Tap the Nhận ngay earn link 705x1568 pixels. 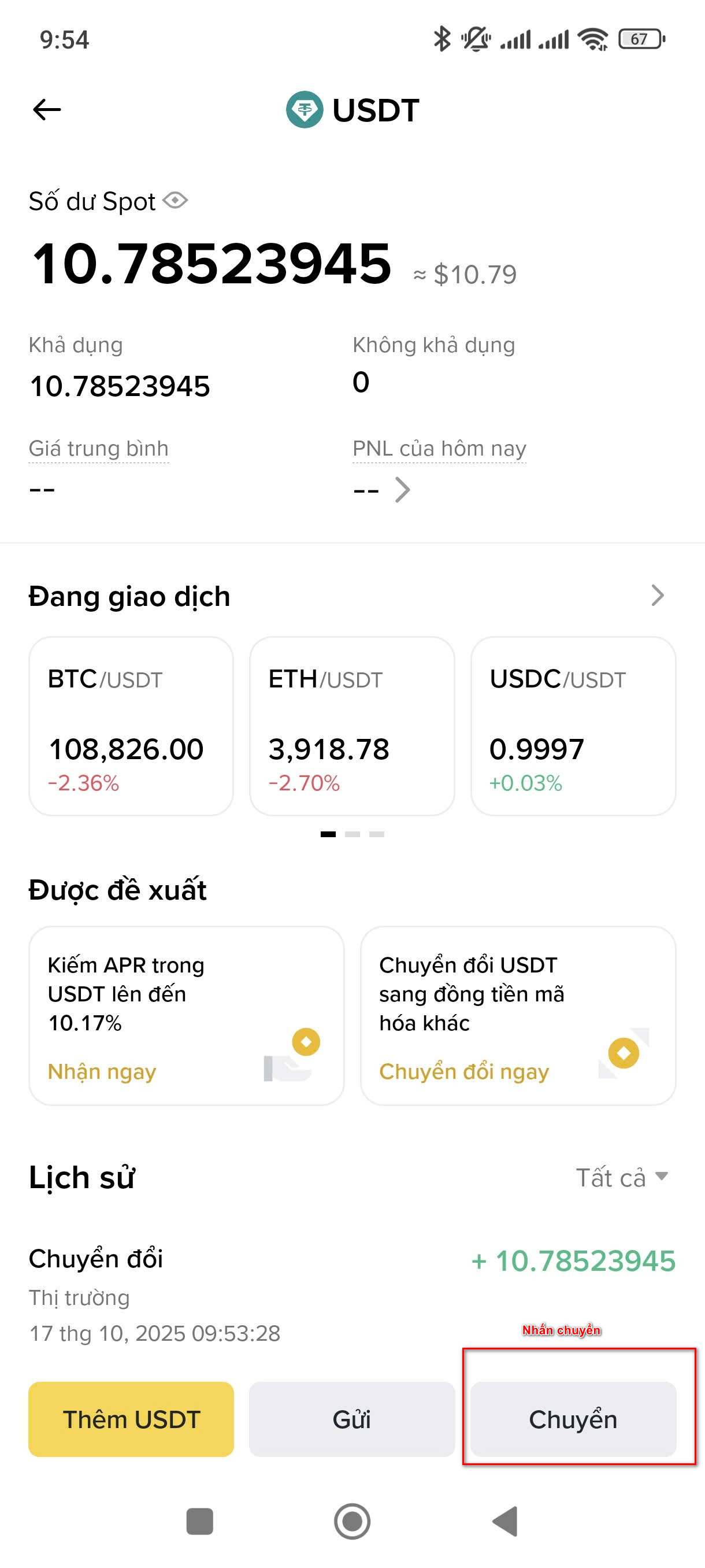click(x=102, y=1071)
